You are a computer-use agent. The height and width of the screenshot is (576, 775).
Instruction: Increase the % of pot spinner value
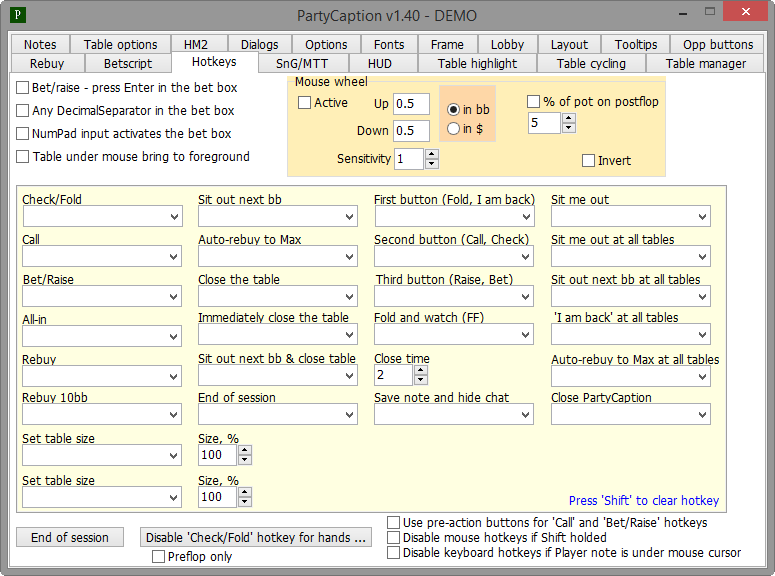[569, 118]
